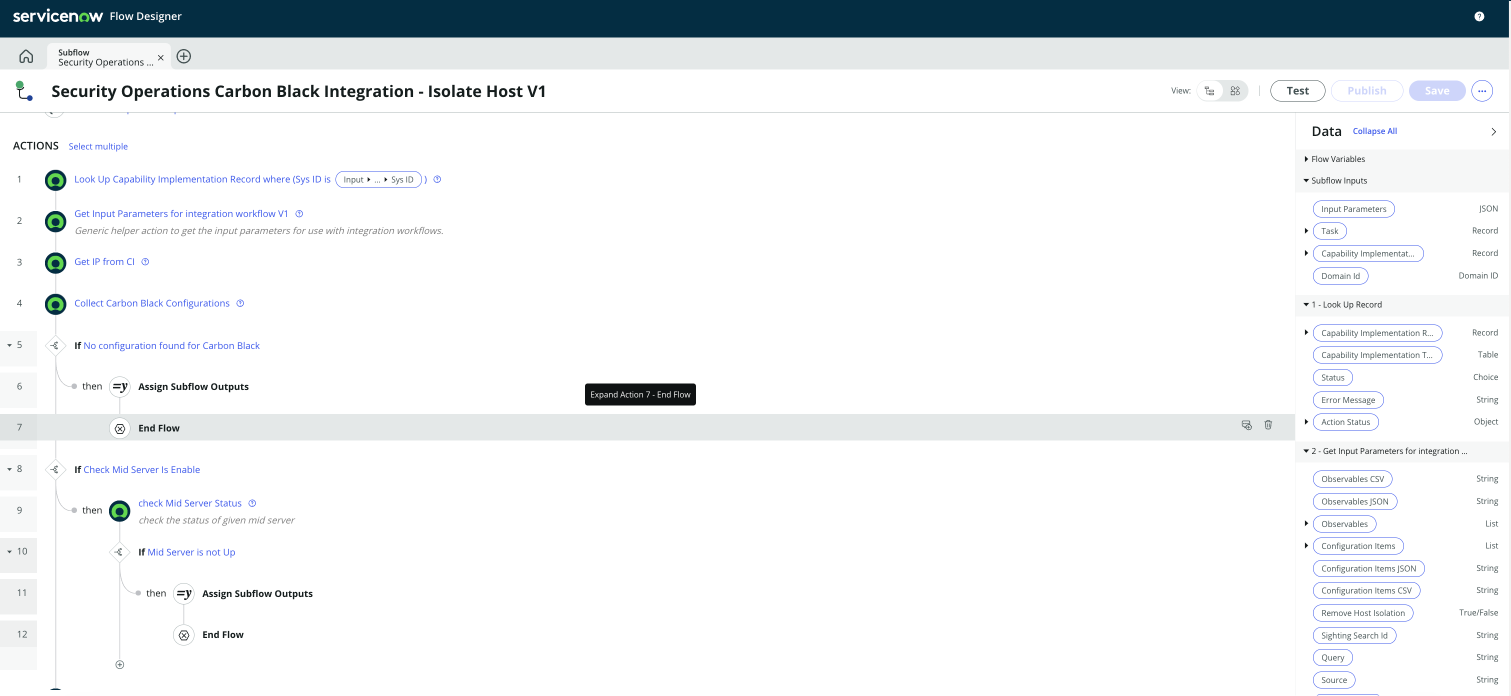Go to the Flow Designer home tab
1511x696 pixels.
tap(26, 56)
